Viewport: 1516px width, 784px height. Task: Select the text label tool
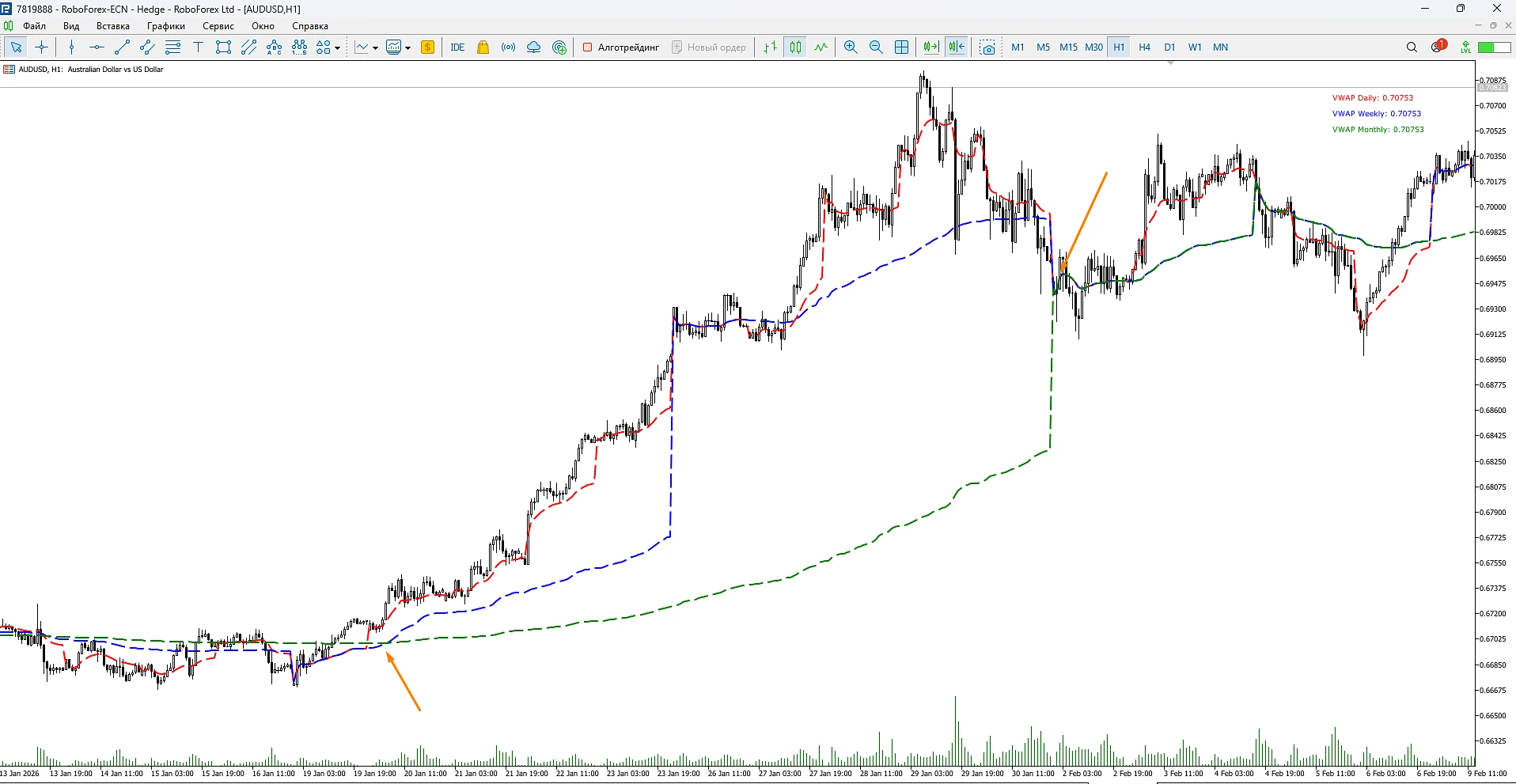(x=198, y=47)
